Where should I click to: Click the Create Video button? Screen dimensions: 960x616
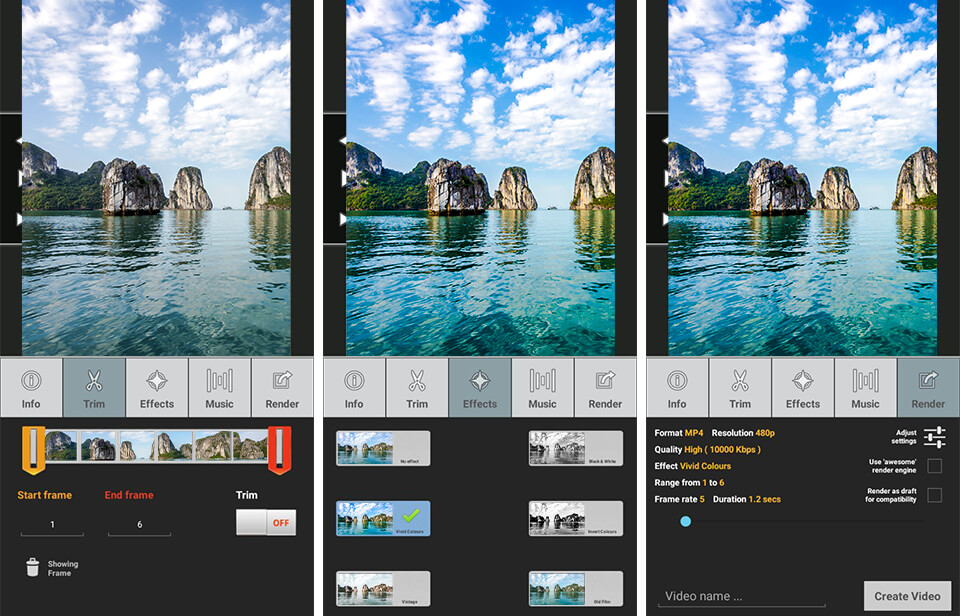(907, 593)
